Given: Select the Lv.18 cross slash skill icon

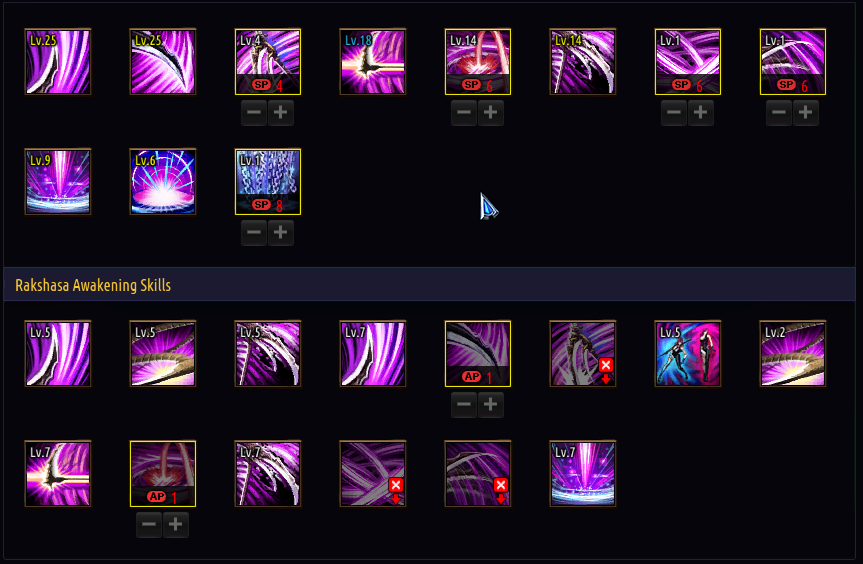Looking at the screenshot, I should pos(373,62).
